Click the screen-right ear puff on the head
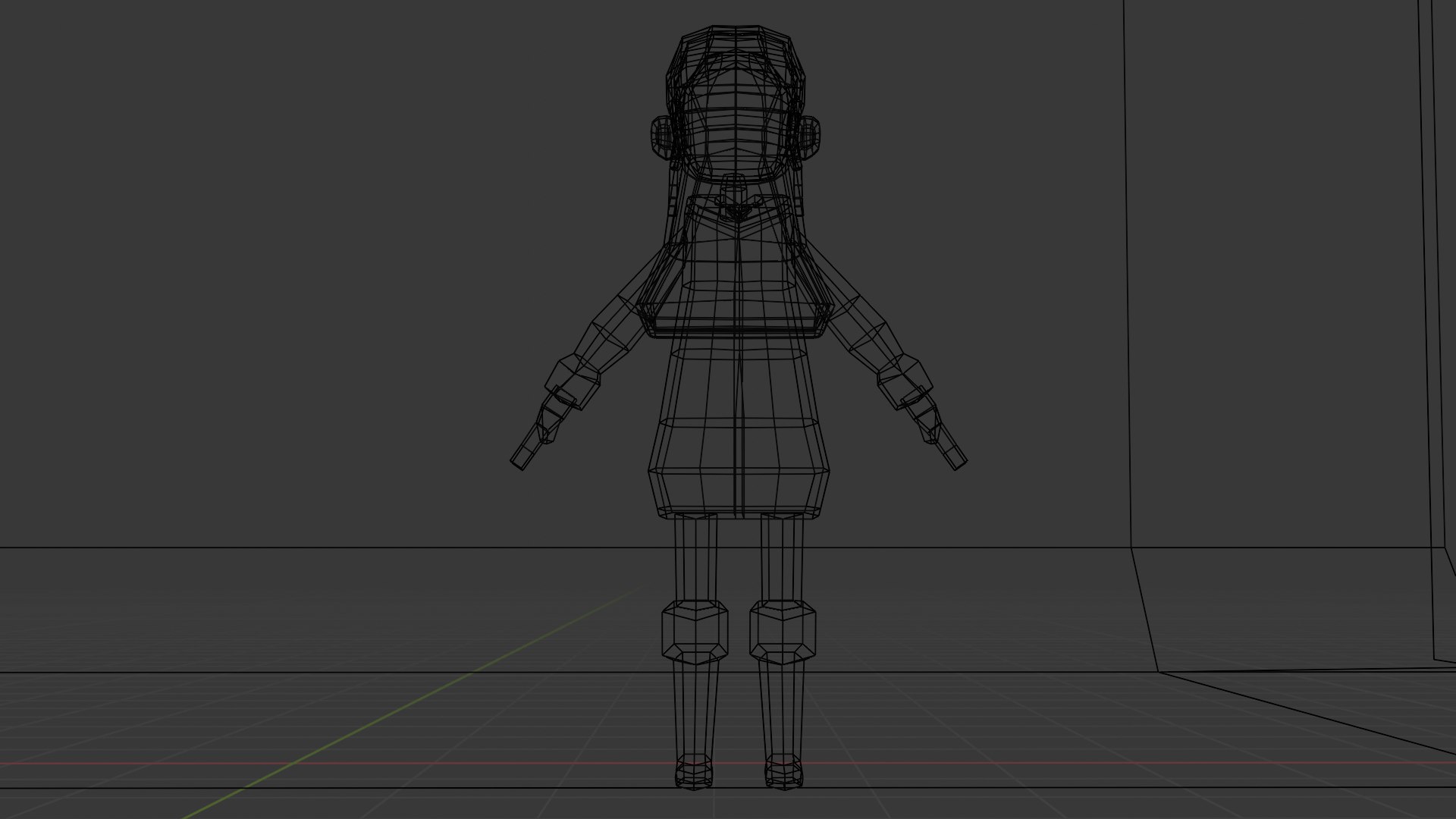 pyautogui.click(x=808, y=137)
